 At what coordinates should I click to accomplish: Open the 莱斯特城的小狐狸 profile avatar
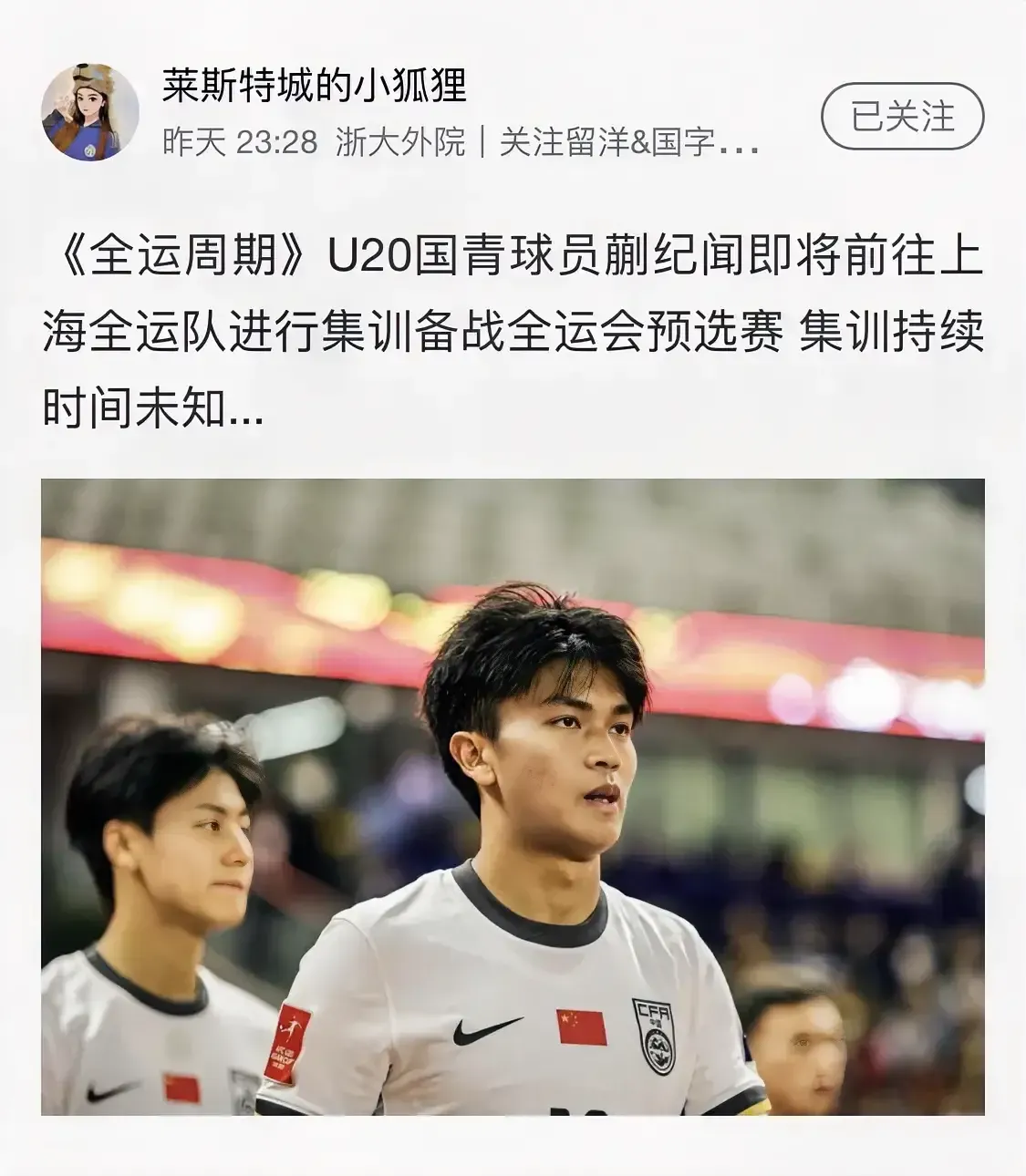point(89,113)
